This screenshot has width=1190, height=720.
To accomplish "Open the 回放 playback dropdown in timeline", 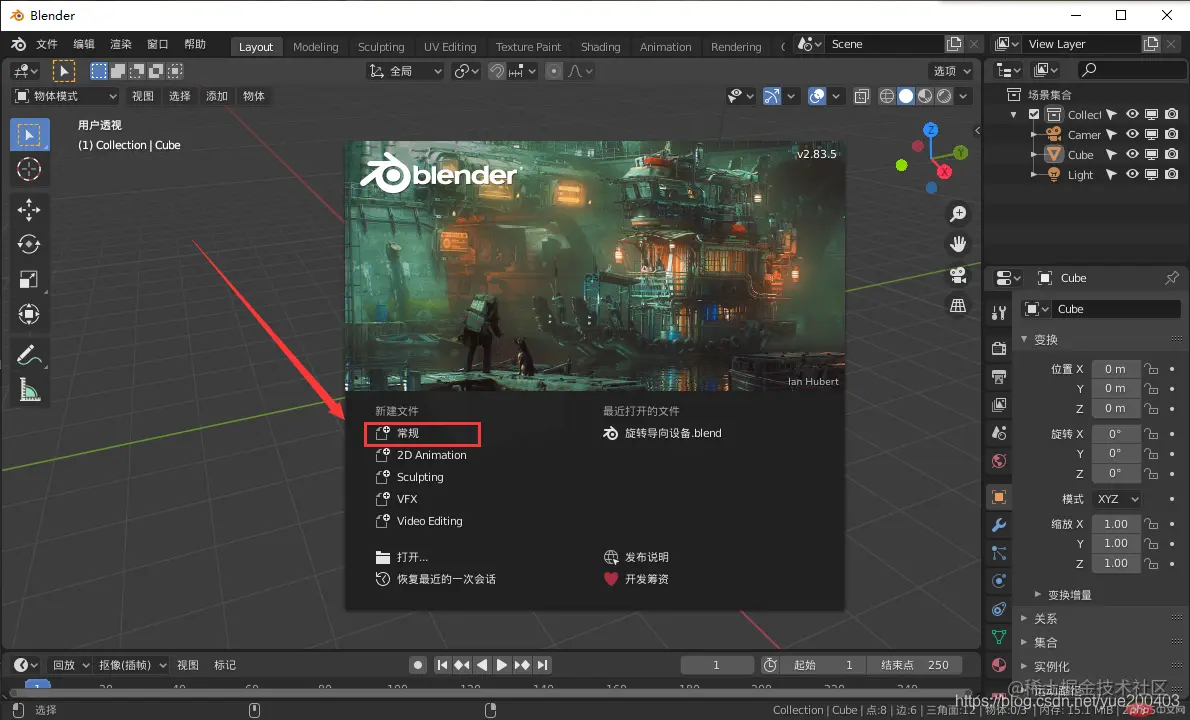I will pos(71,665).
